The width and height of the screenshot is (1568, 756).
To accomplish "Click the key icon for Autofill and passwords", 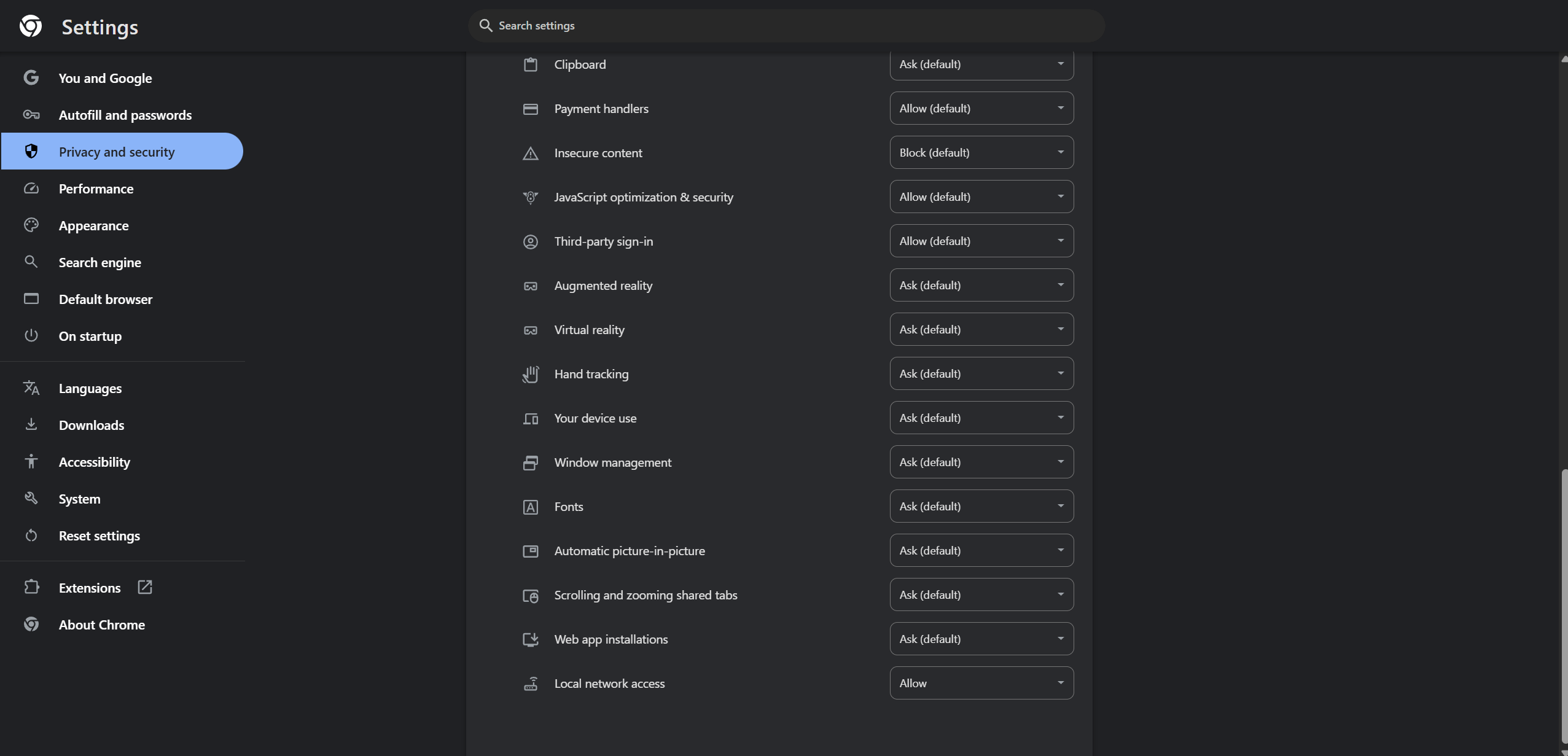I will [x=31, y=114].
